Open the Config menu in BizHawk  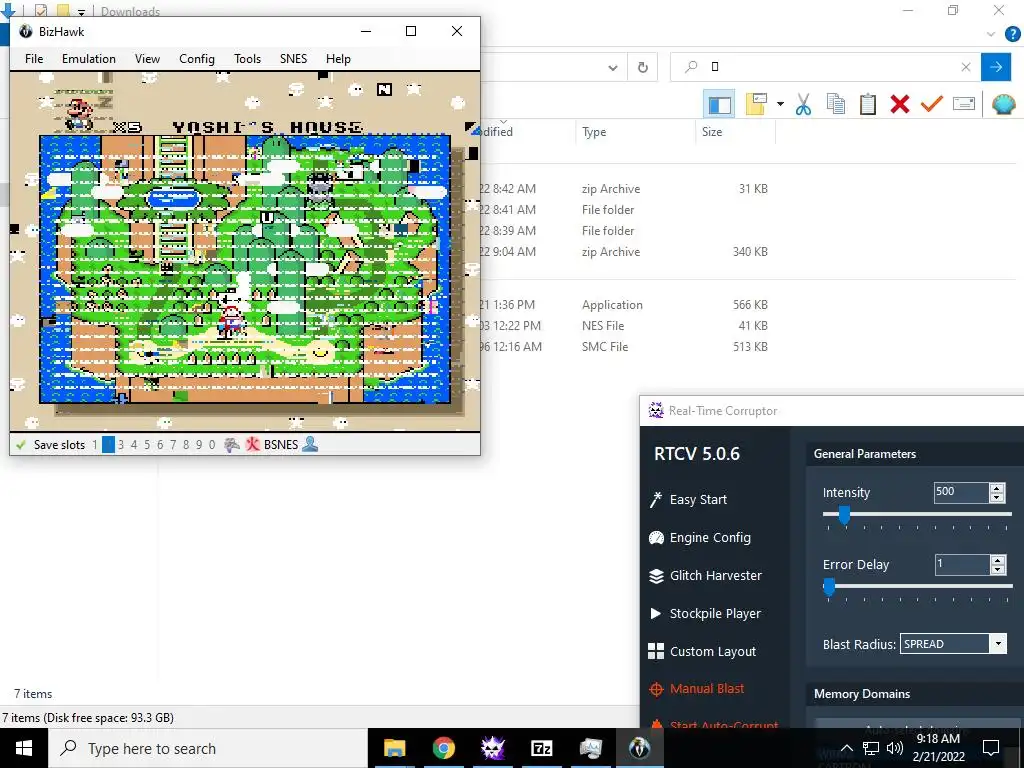pyautogui.click(x=197, y=59)
